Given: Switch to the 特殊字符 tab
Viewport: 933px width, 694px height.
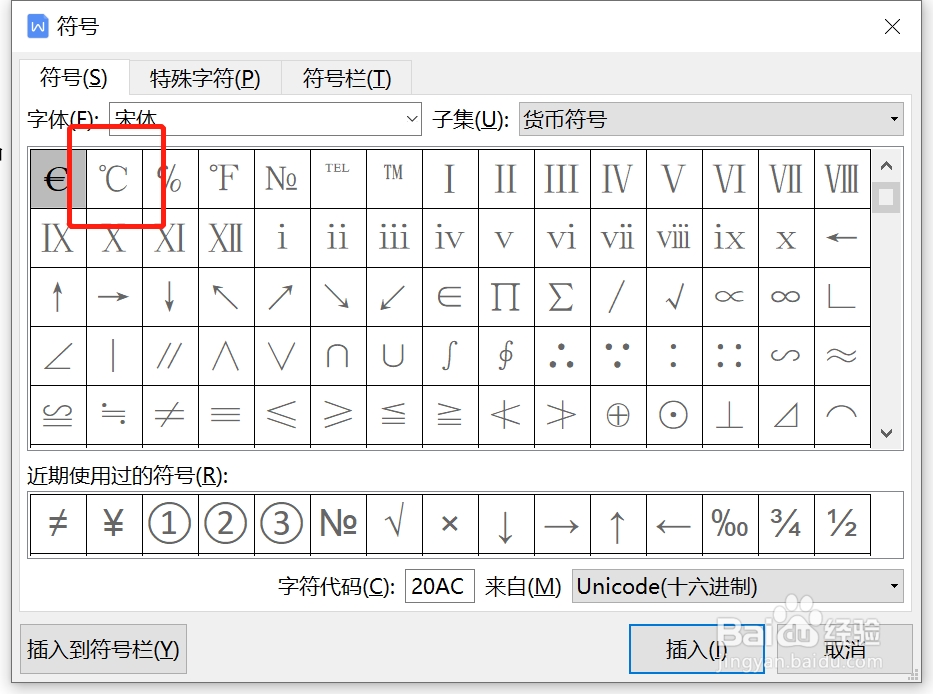Looking at the screenshot, I should pyautogui.click(x=204, y=77).
